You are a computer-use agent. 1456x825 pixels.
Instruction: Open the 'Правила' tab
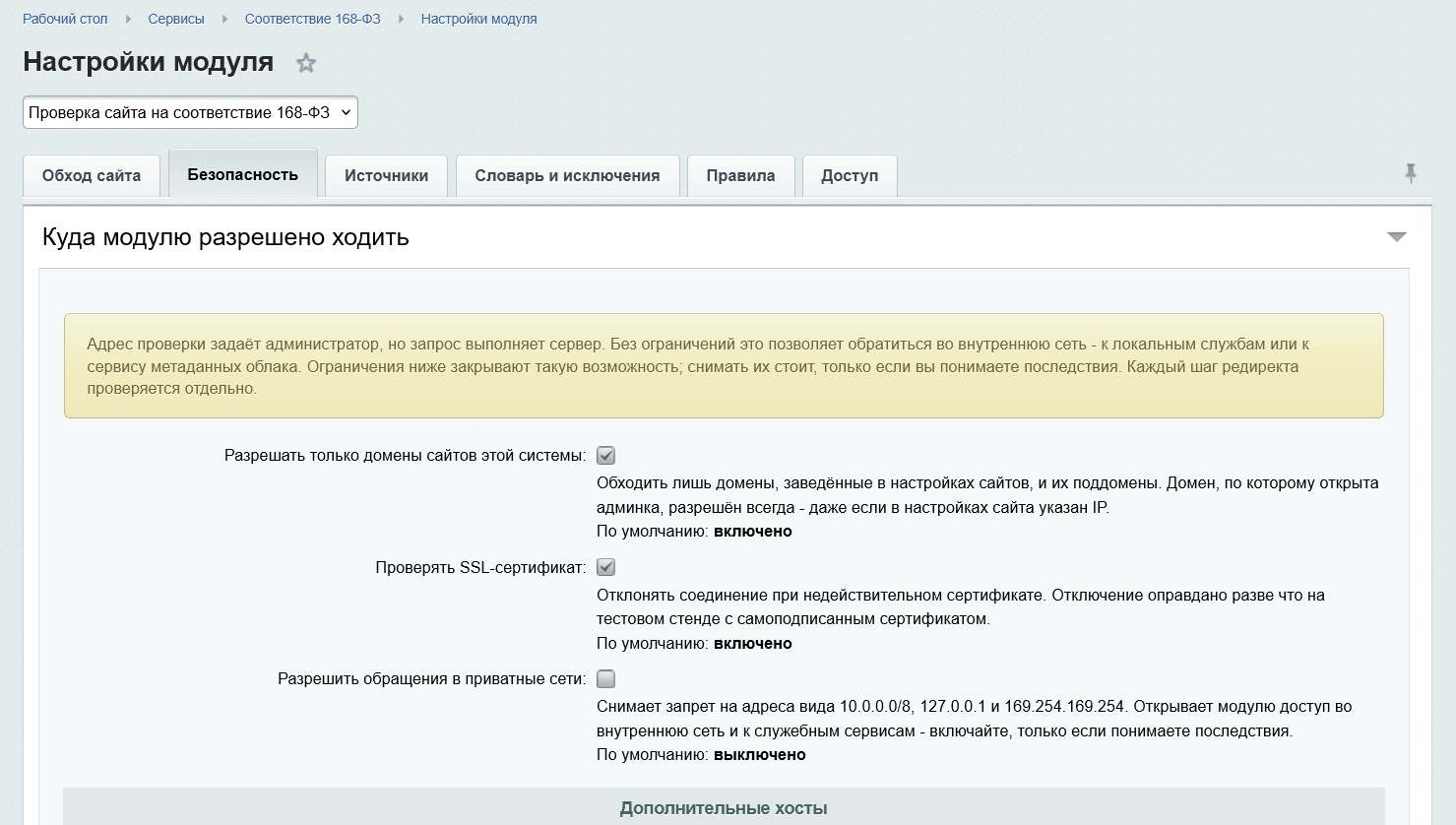pyautogui.click(x=740, y=176)
